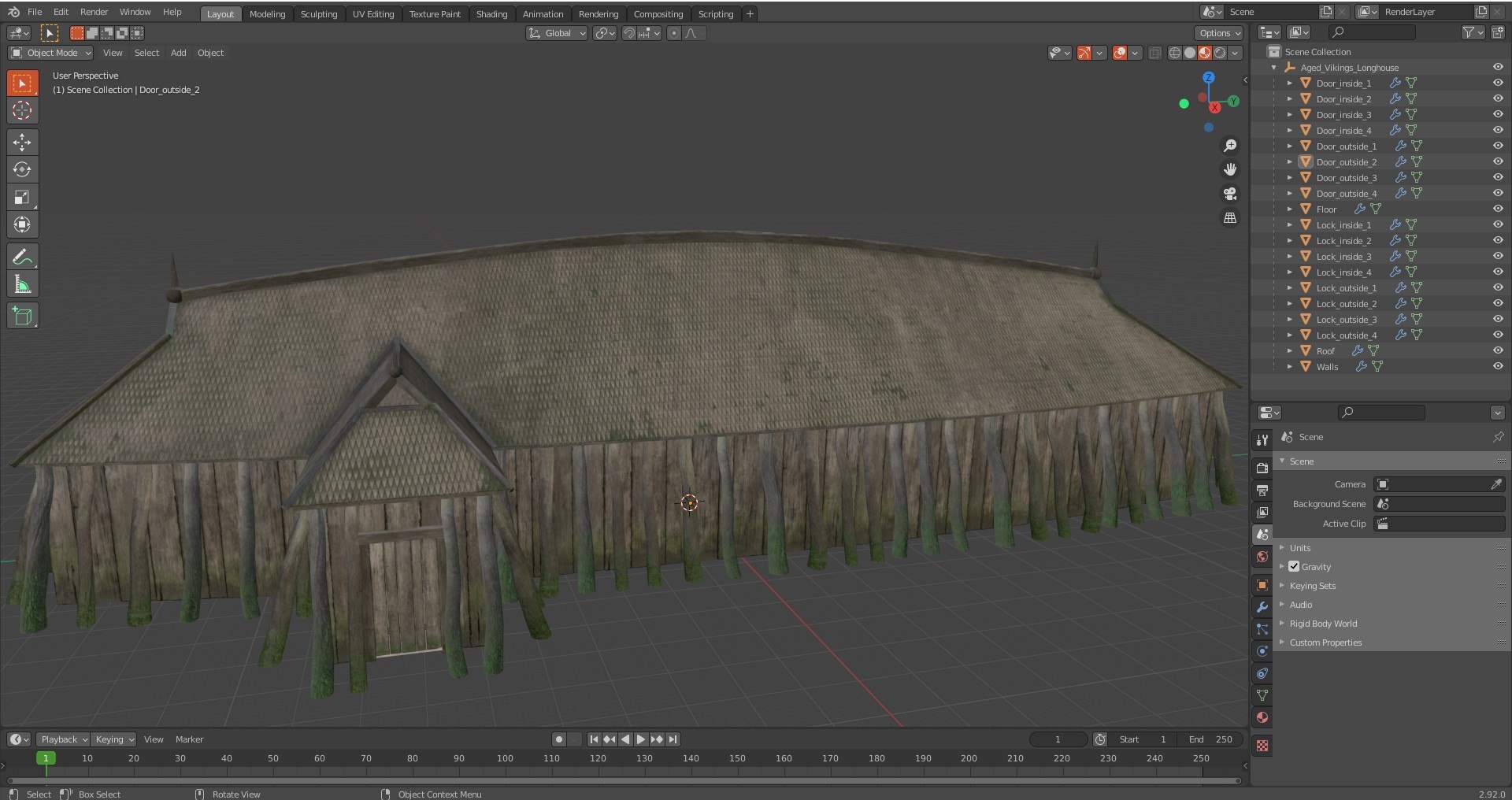
Task: Select the Measure tool
Action: (x=22, y=284)
